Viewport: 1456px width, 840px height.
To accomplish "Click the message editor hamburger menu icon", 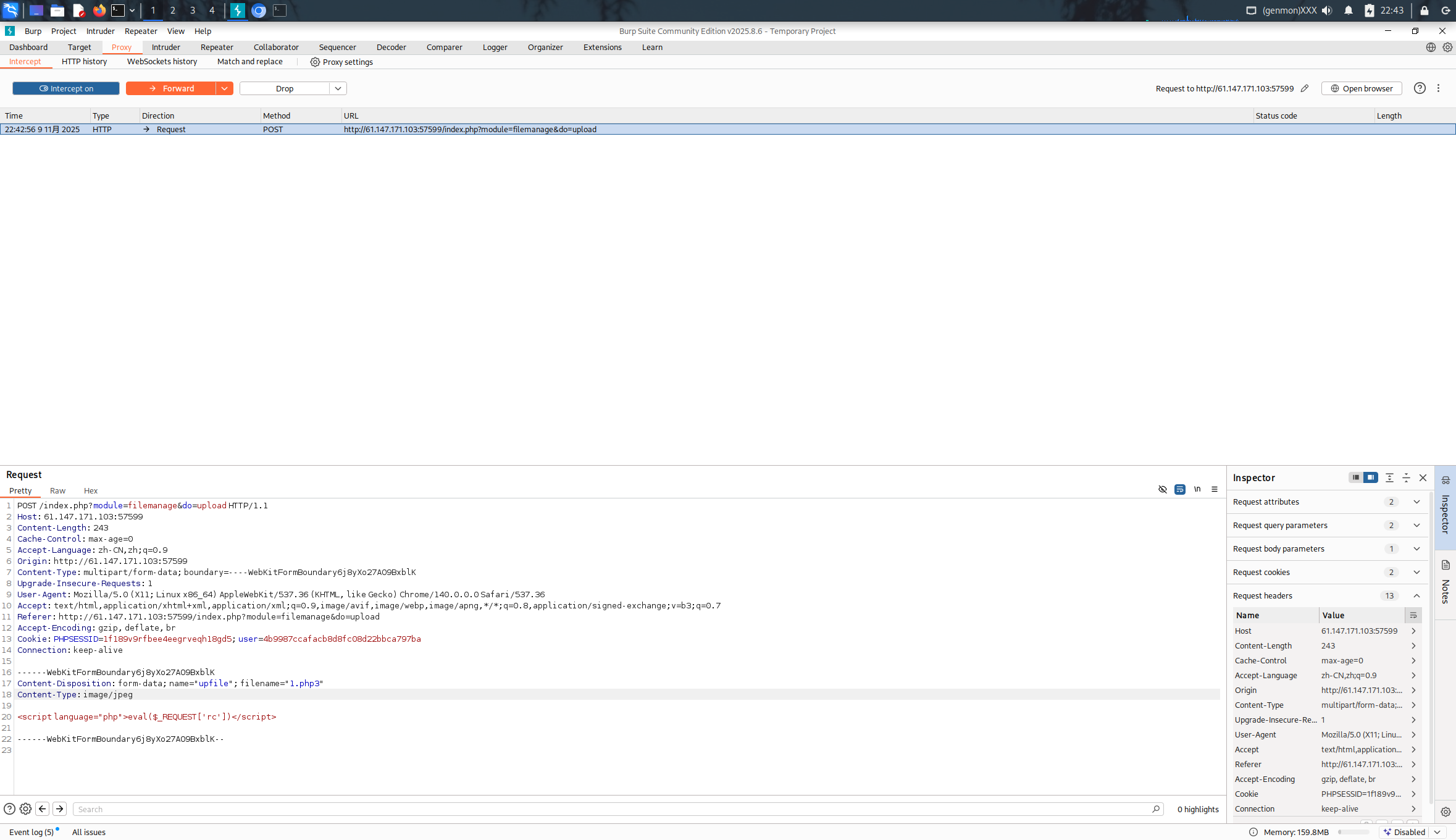I will 1214,489.
